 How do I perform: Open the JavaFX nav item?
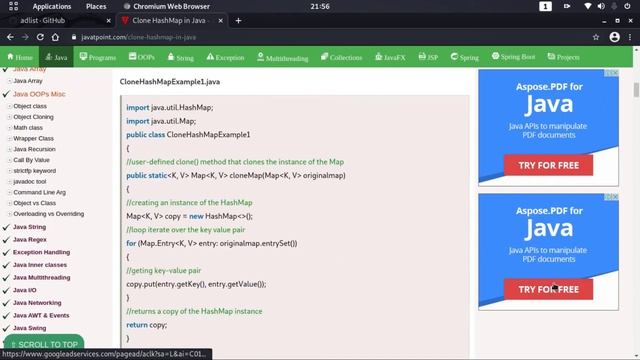click(390, 57)
